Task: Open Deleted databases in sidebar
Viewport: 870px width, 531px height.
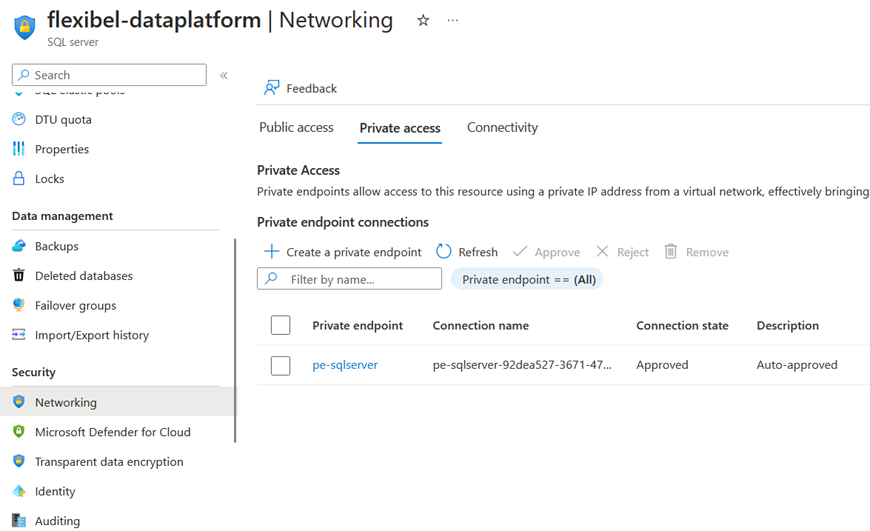Action: [84, 276]
